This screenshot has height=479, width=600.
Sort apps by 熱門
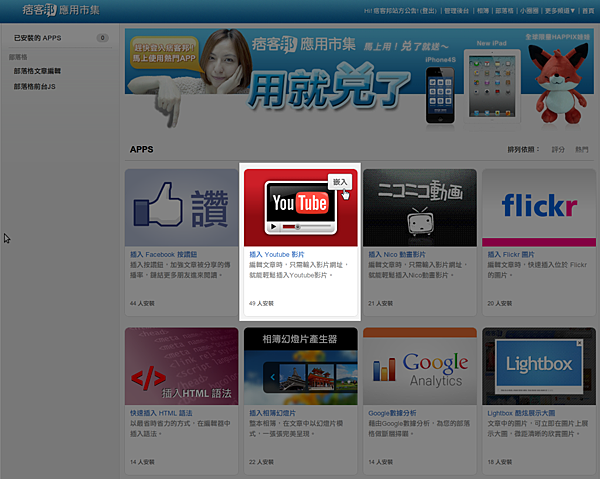point(582,149)
